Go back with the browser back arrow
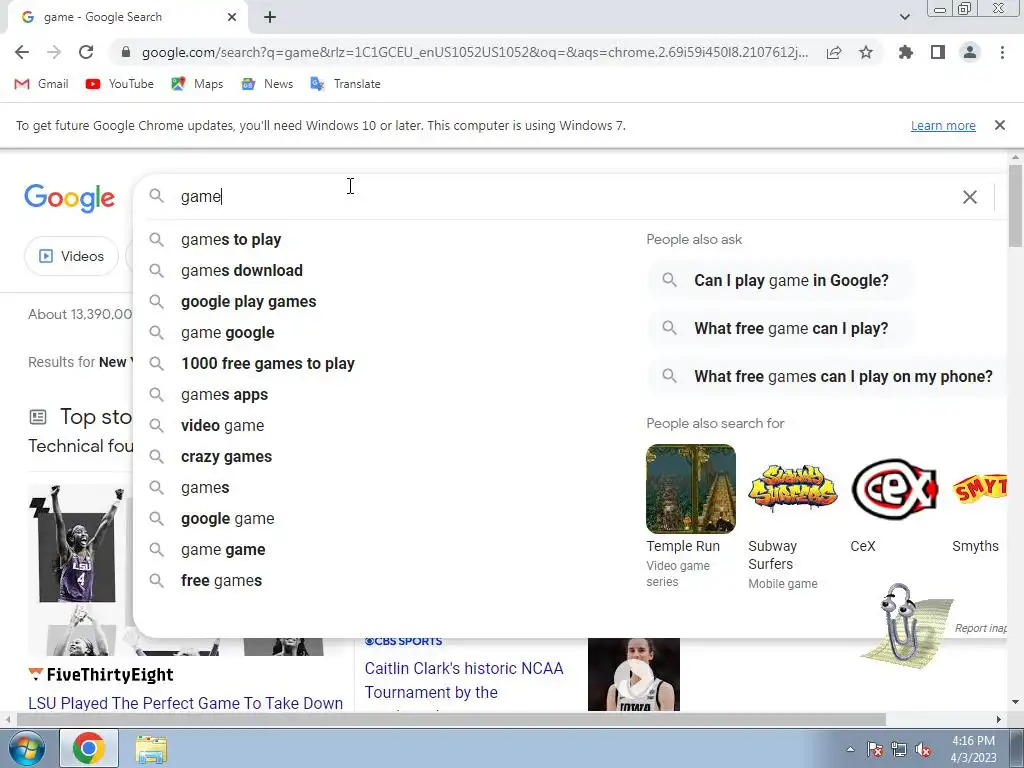 pyautogui.click(x=22, y=52)
